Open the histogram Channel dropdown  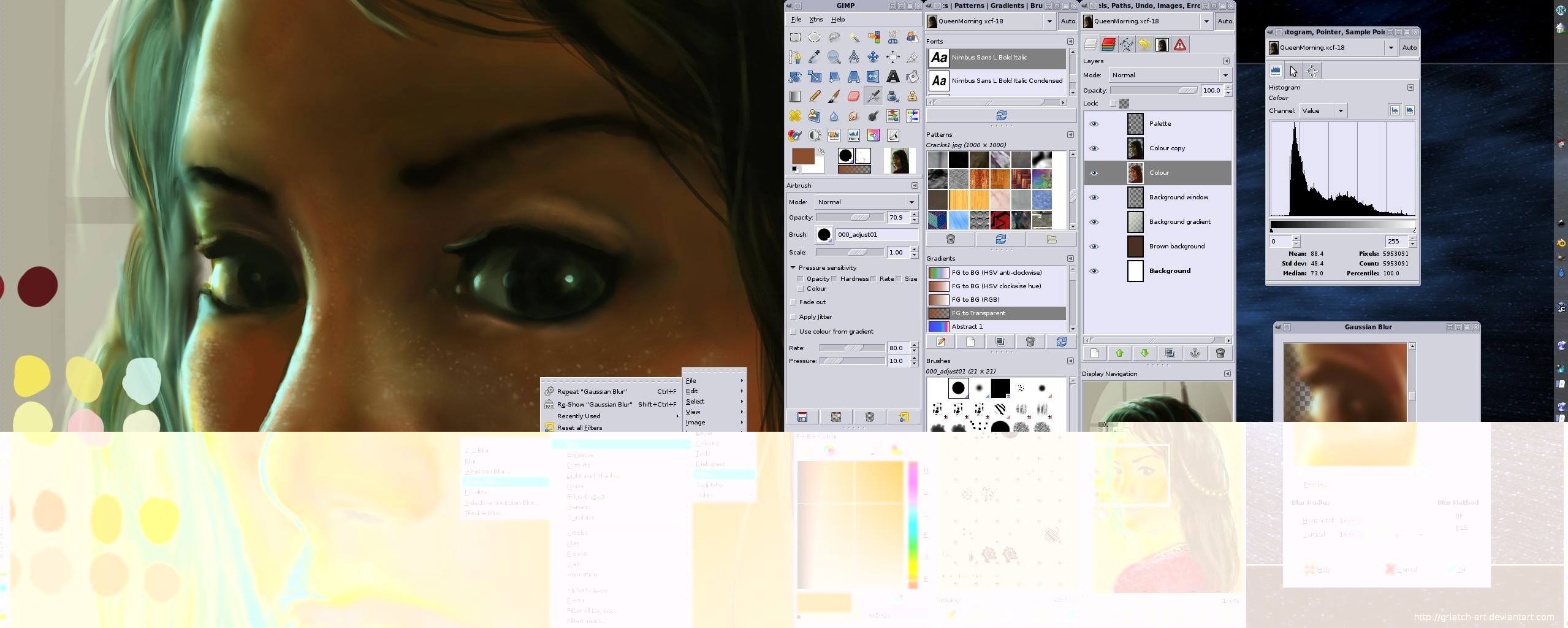click(x=1323, y=111)
